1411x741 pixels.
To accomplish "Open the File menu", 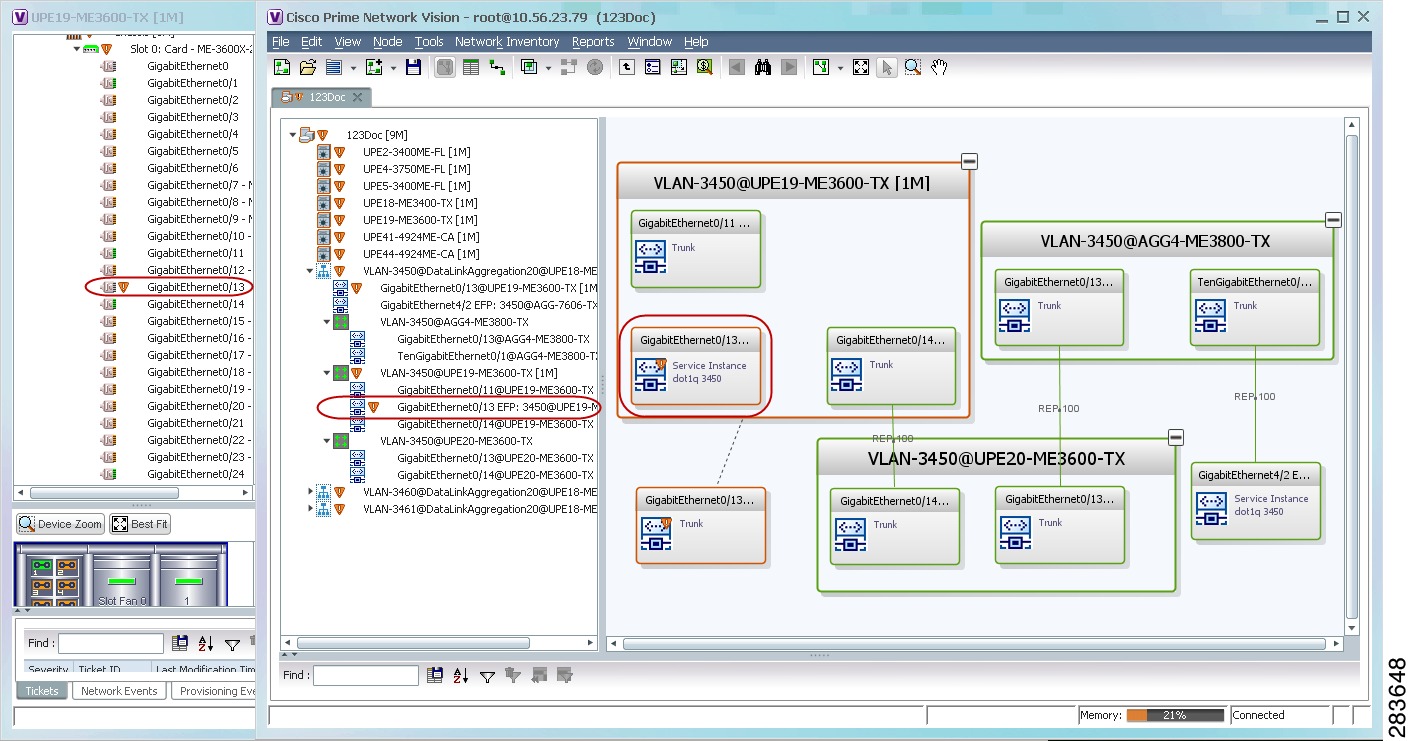I will coord(280,42).
